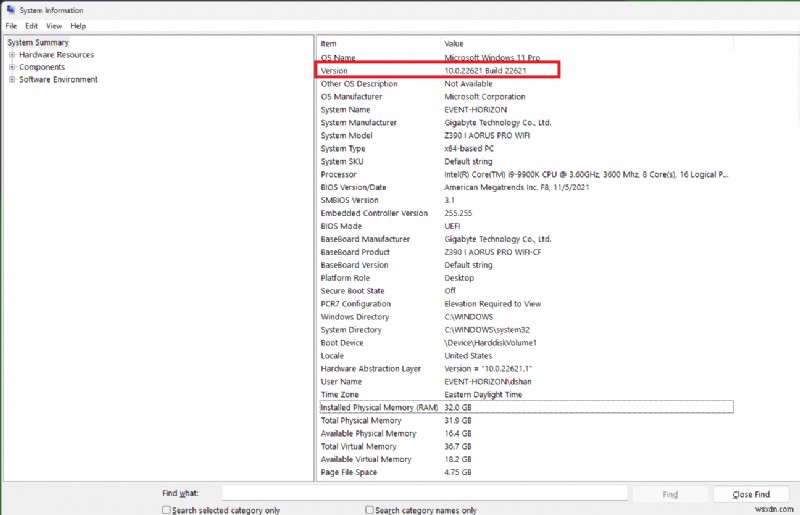Image resolution: width=800 pixels, height=515 pixels.
Task: Select the Hardware Resources tree item
Action: [x=57, y=55]
